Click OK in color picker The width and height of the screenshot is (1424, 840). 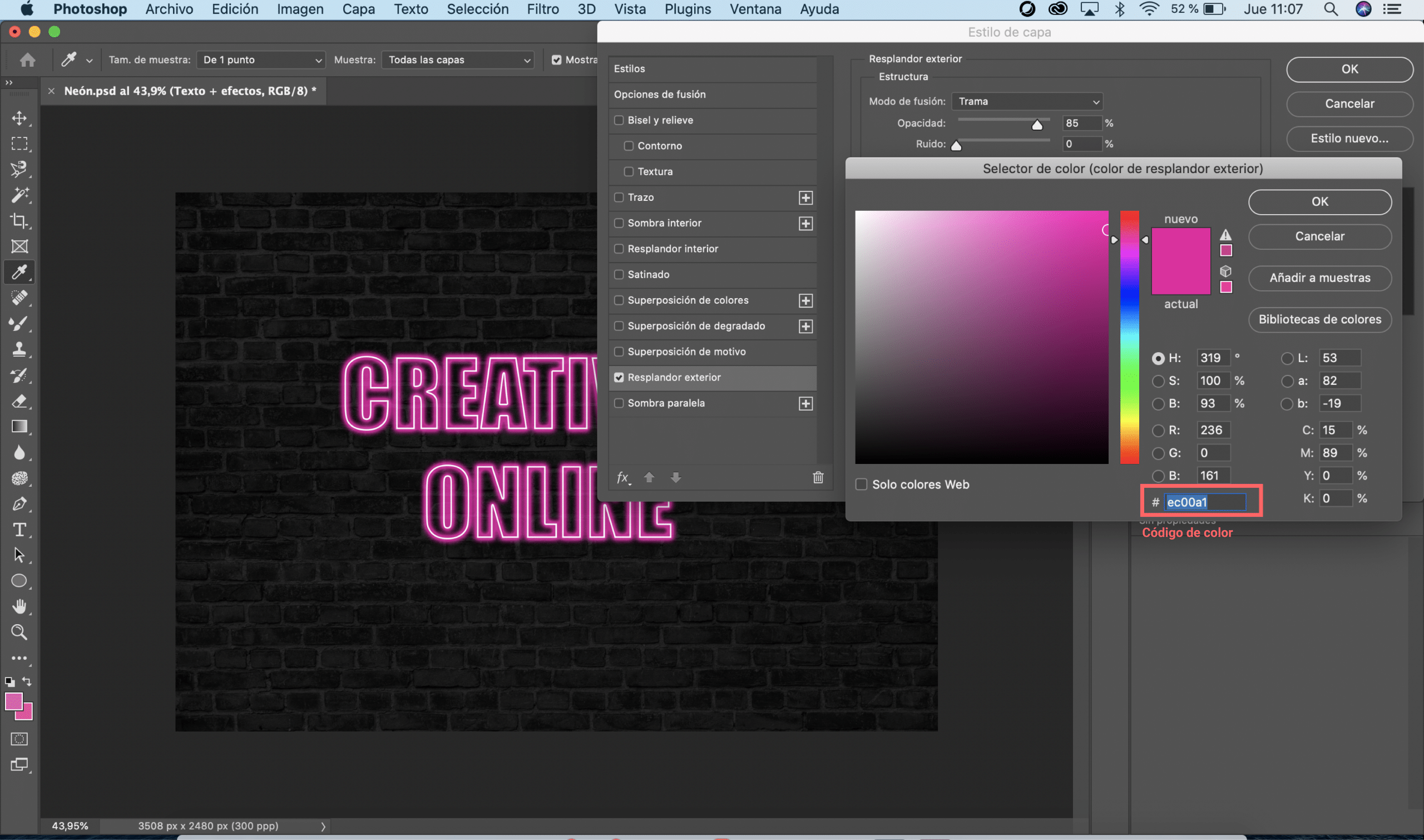pyautogui.click(x=1319, y=201)
